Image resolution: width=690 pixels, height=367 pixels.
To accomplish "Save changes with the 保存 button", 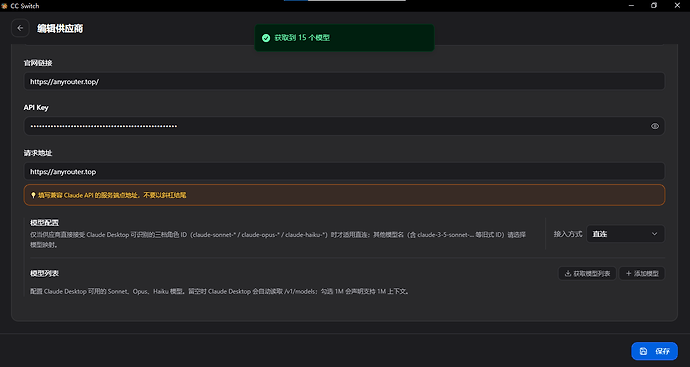I will pos(654,351).
